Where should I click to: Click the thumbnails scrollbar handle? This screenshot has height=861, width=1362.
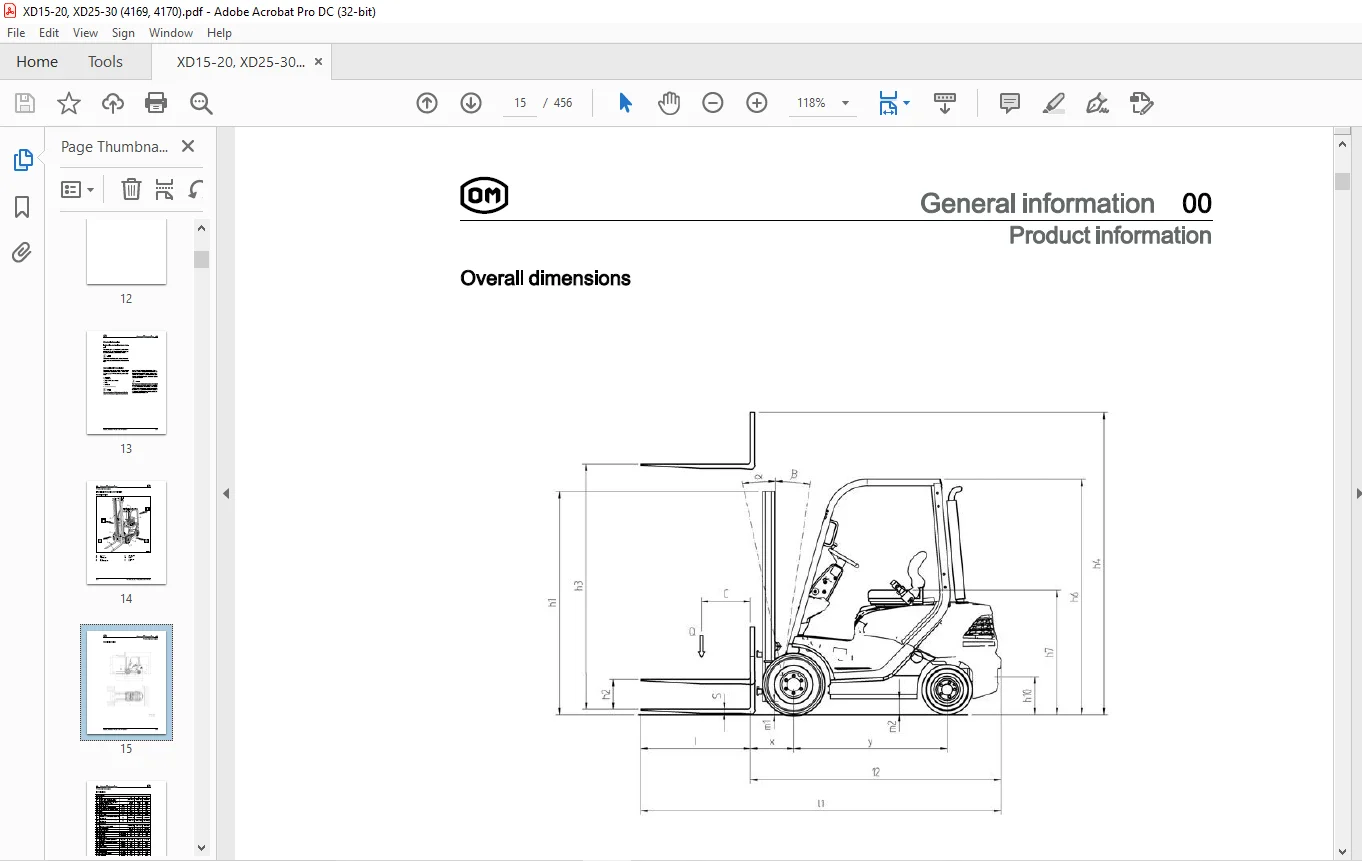pos(202,259)
